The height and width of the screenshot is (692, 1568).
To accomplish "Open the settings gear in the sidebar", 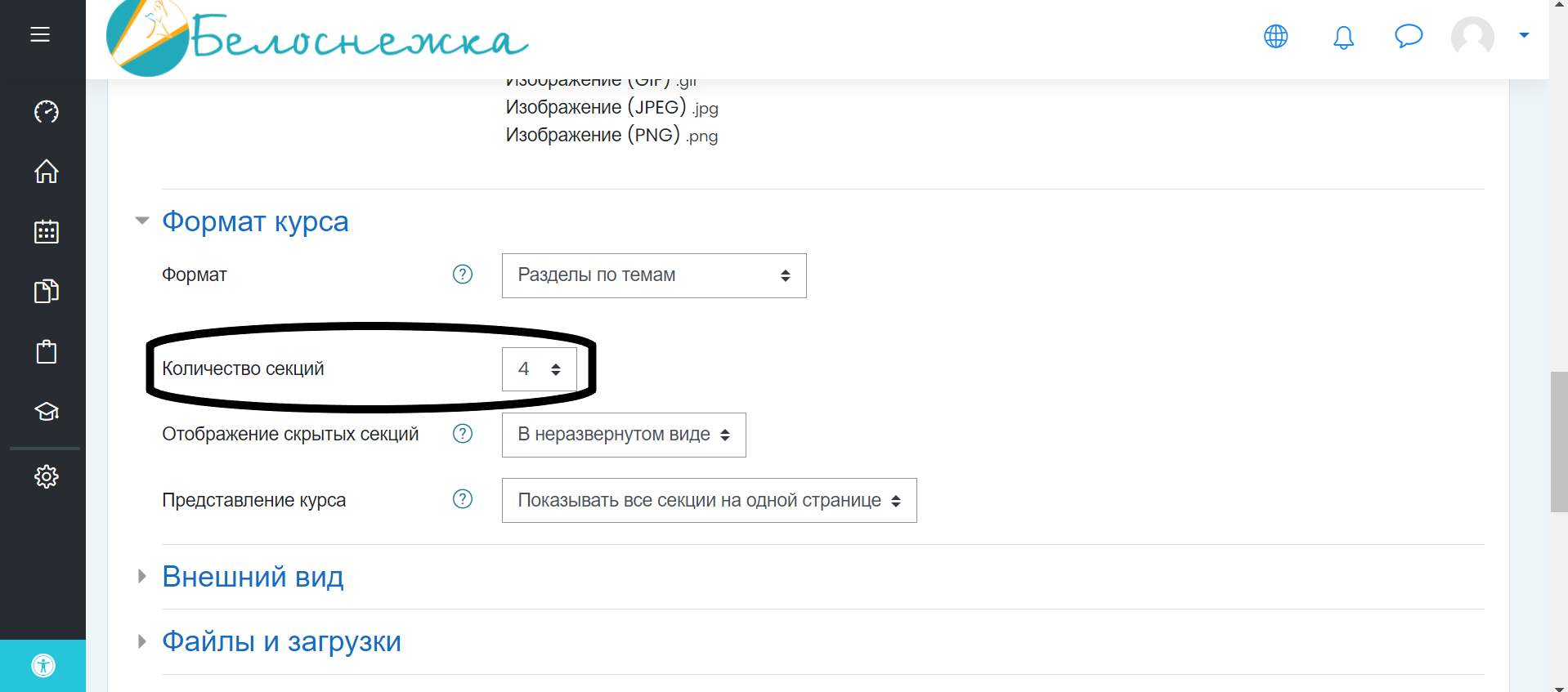I will click(47, 476).
